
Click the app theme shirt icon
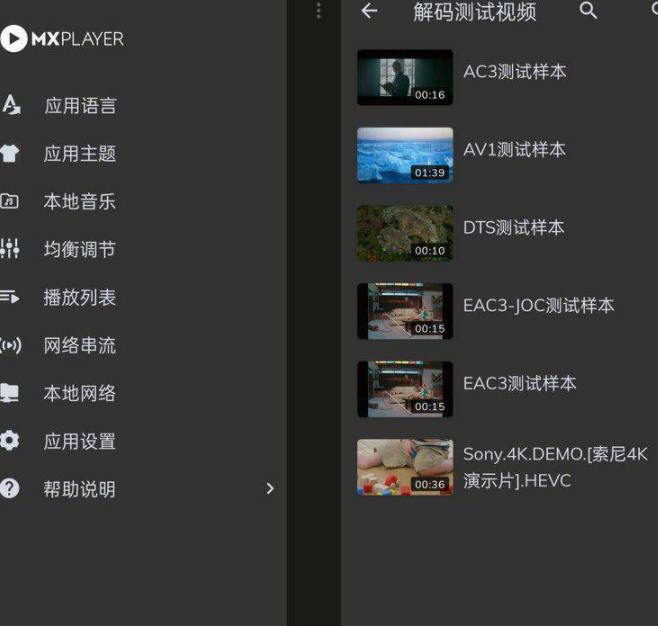tap(10, 153)
